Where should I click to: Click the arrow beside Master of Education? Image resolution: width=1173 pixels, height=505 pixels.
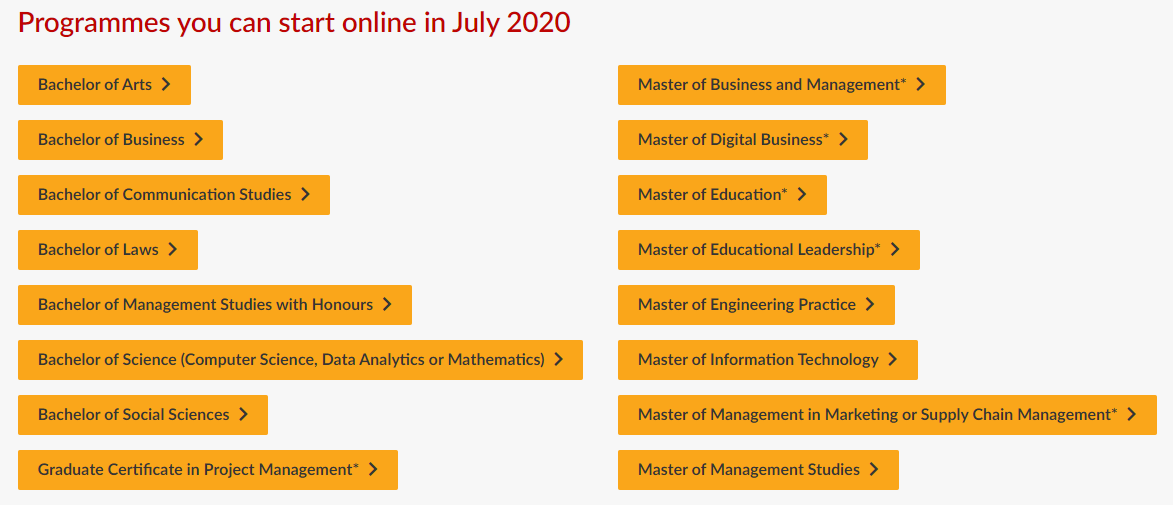point(801,195)
